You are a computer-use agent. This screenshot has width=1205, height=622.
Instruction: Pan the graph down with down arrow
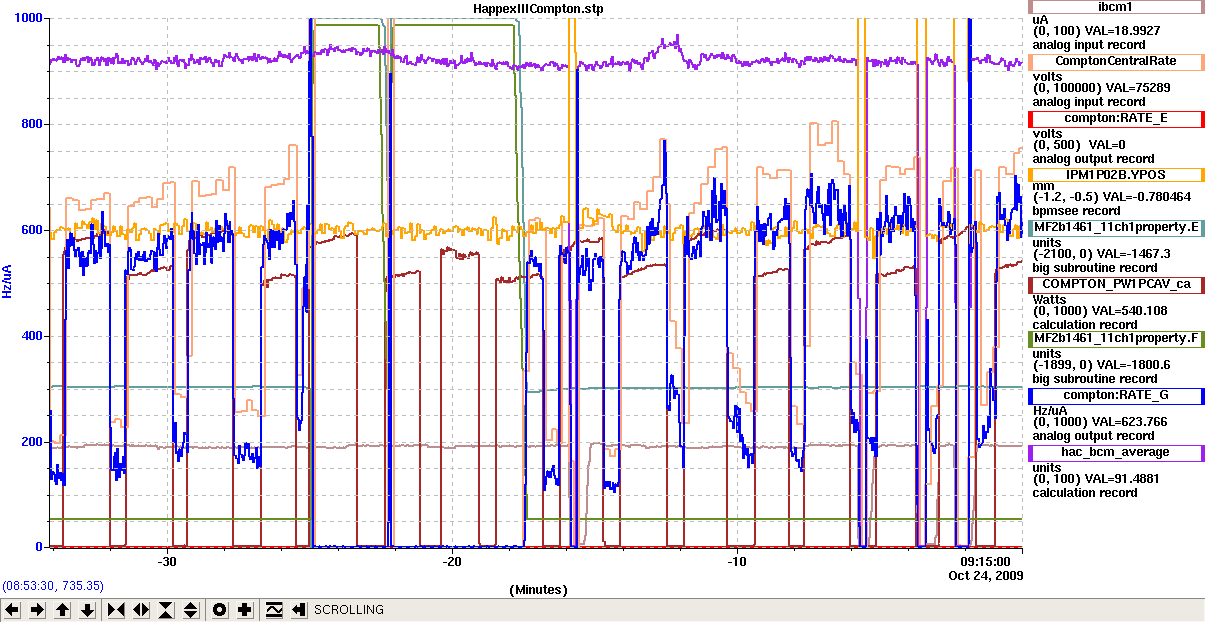pos(87,609)
